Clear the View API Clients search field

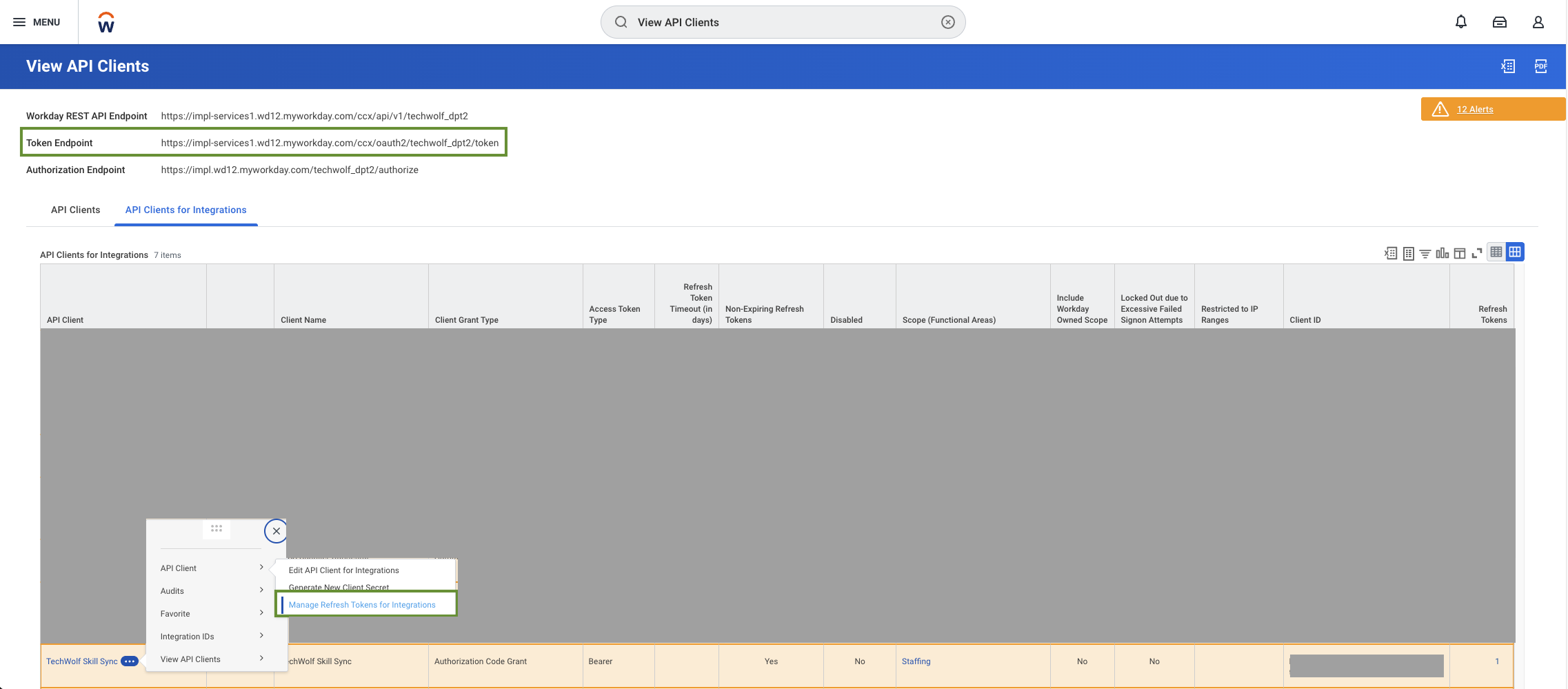[949, 21]
